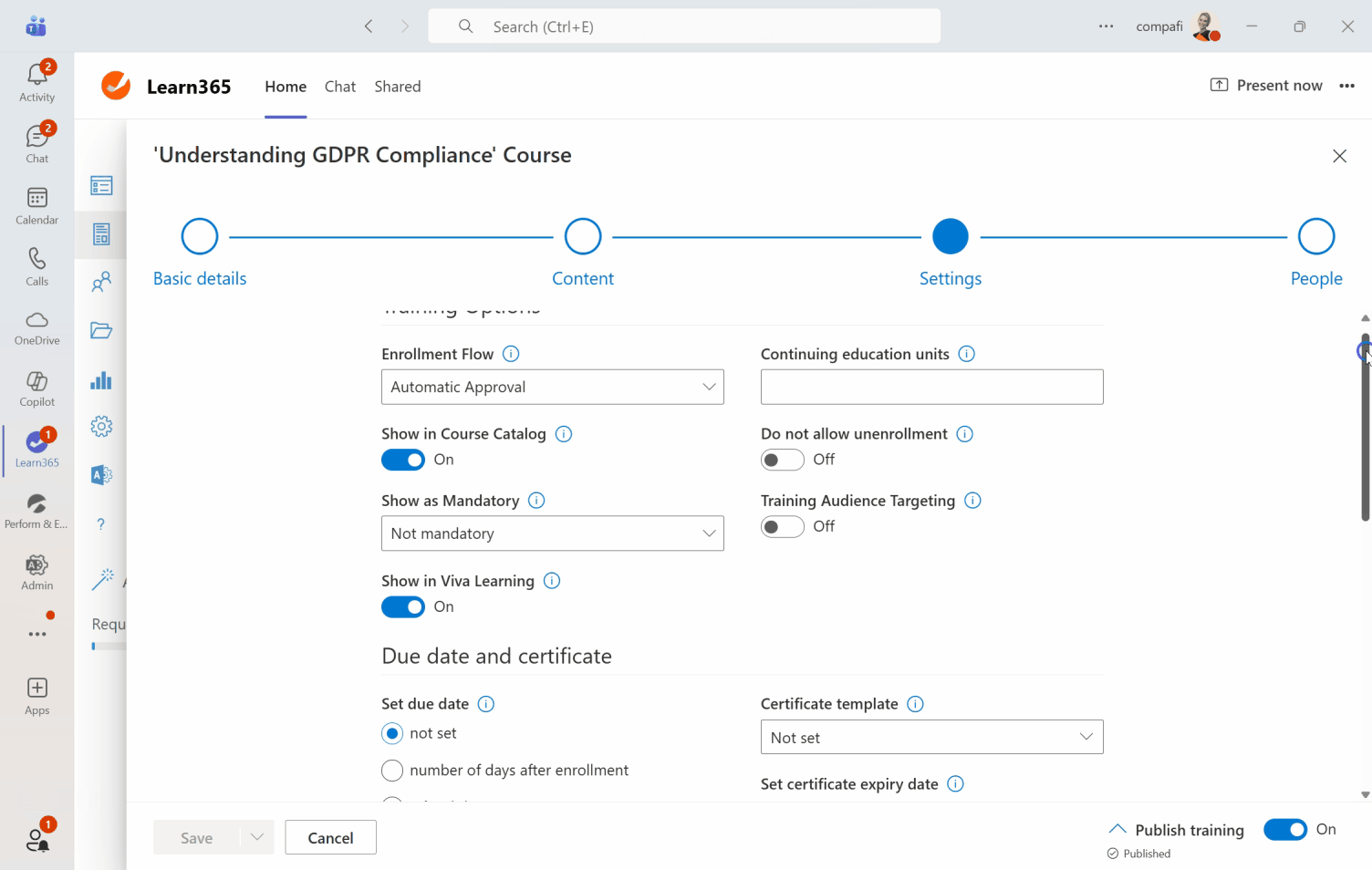Select 'number of days after enrollment' option
1372x870 pixels.
tap(391, 770)
